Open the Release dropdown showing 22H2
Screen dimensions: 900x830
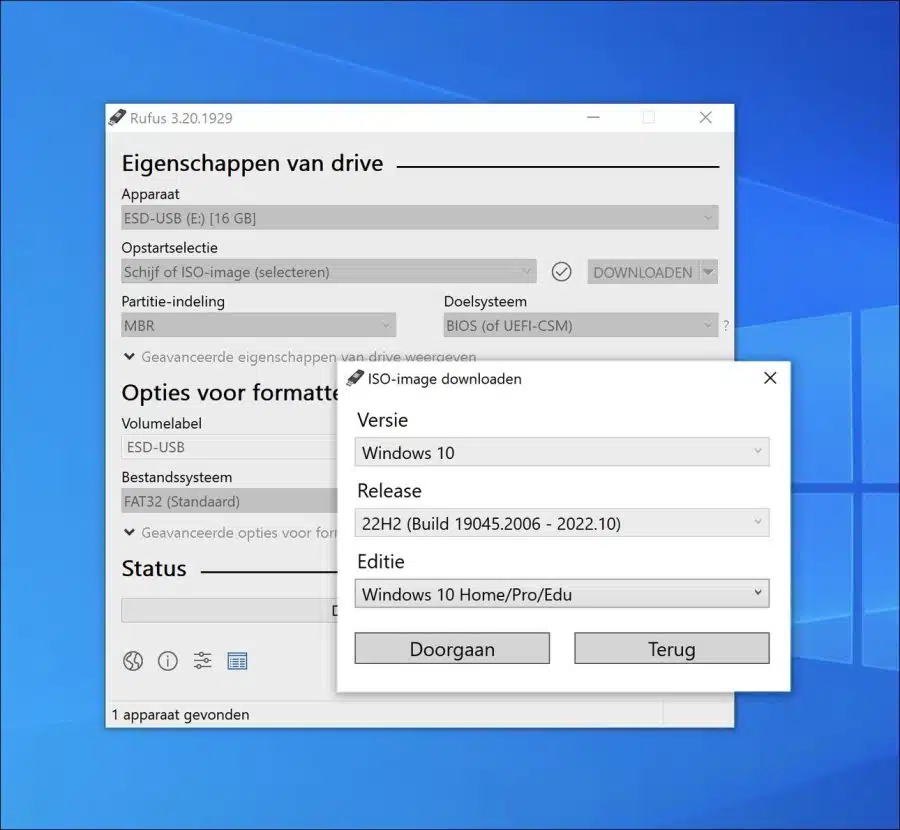[x=562, y=523]
